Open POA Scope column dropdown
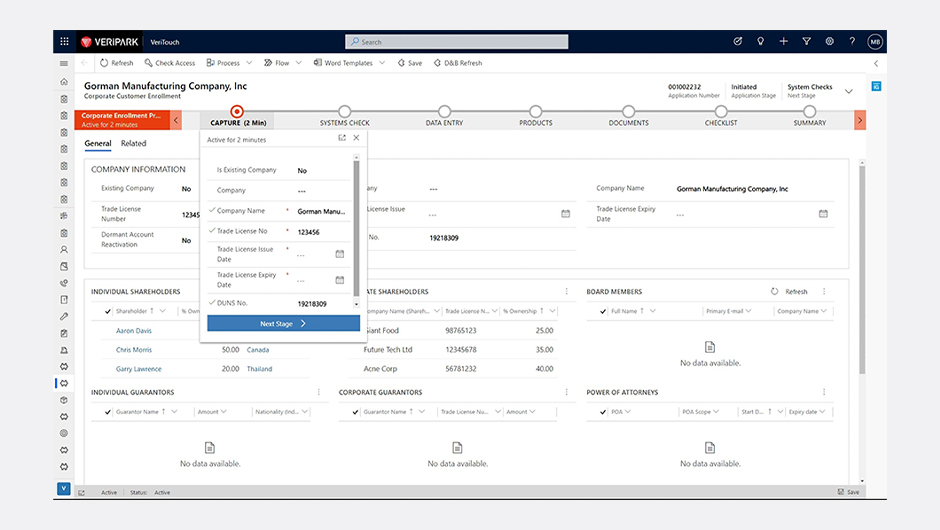This screenshot has height=530, width=940. 716,412
